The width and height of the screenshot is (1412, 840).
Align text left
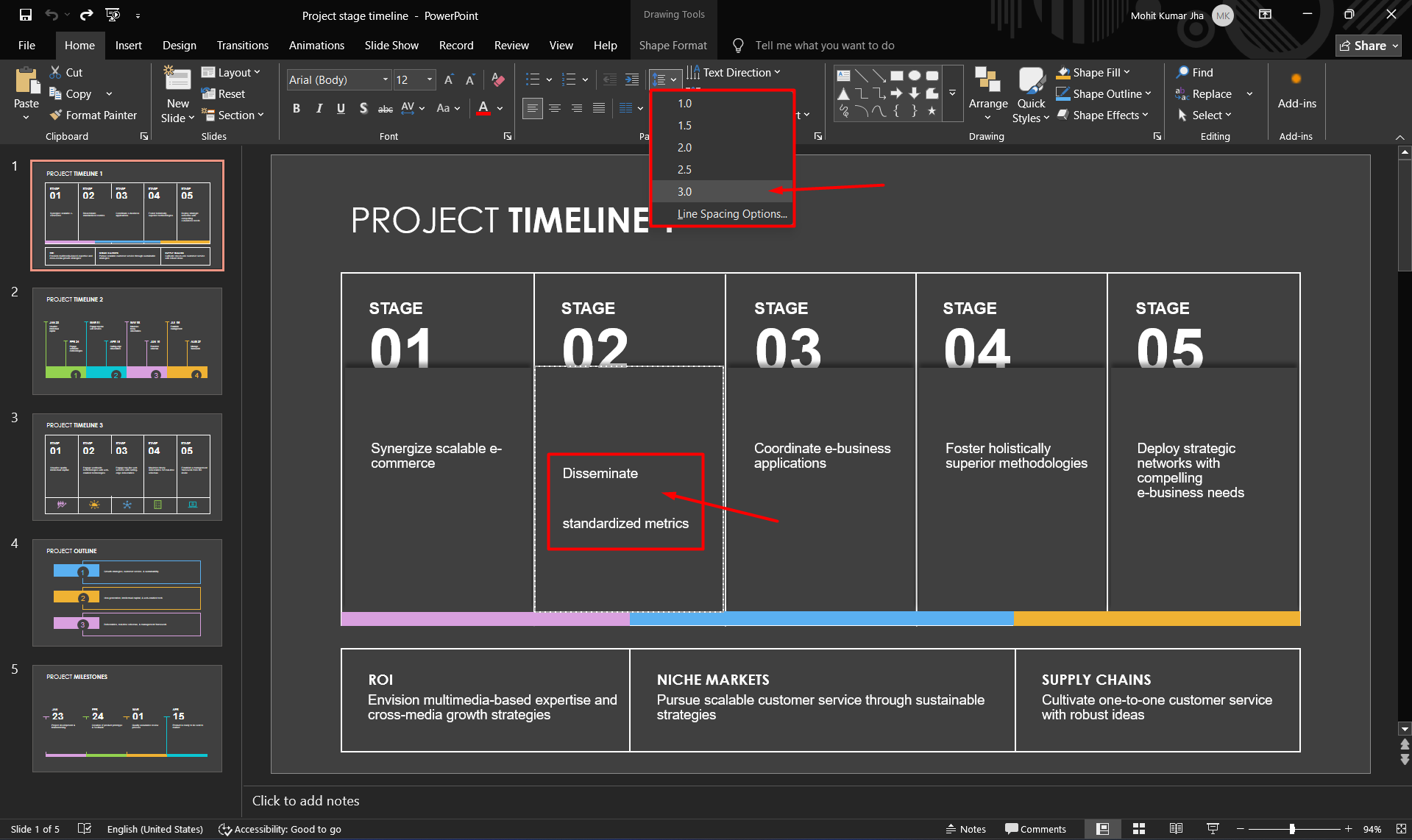[x=532, y=108]
